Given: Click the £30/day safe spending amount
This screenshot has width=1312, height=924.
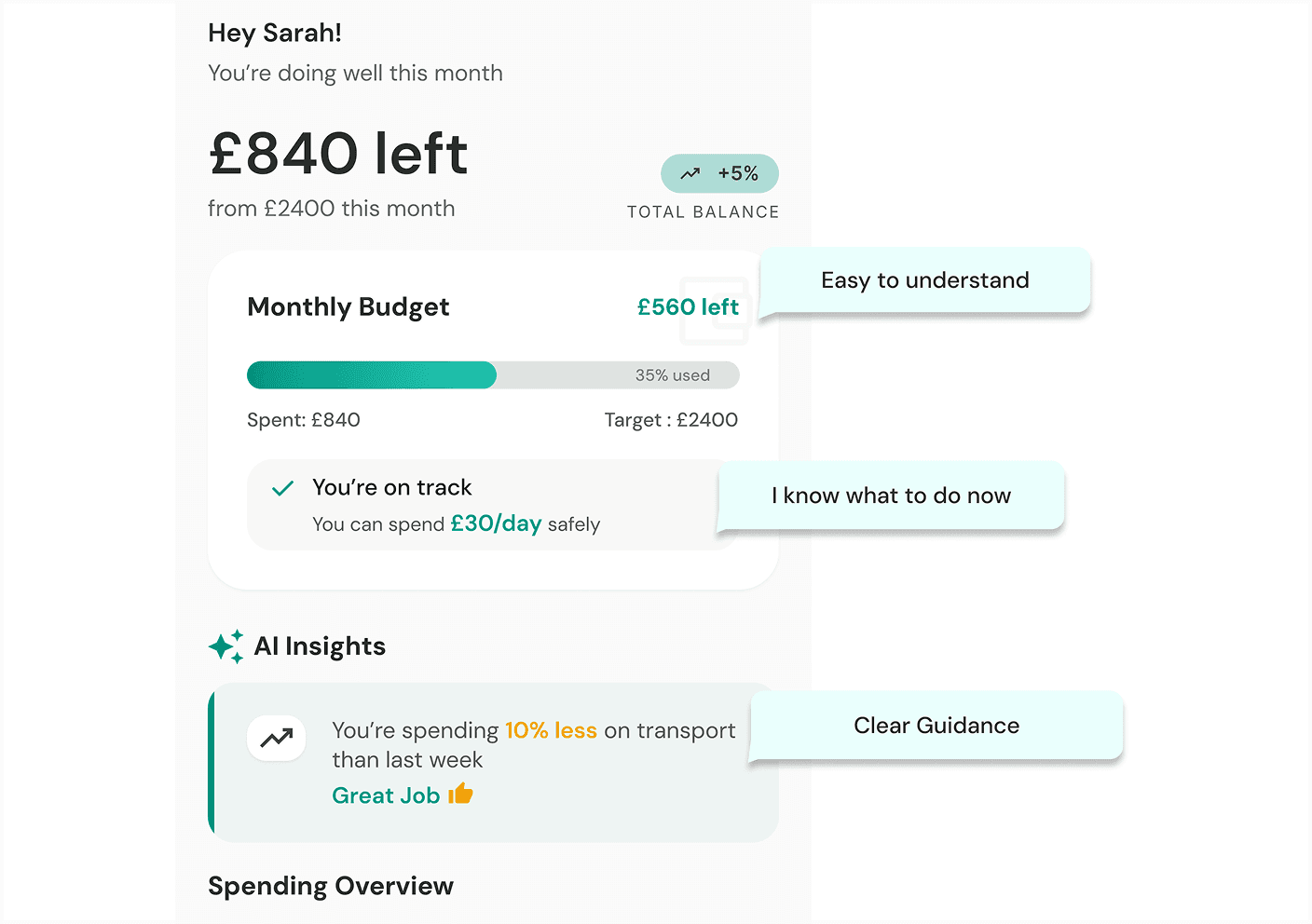Looking at the screenshot, I should tap(496, 523).
